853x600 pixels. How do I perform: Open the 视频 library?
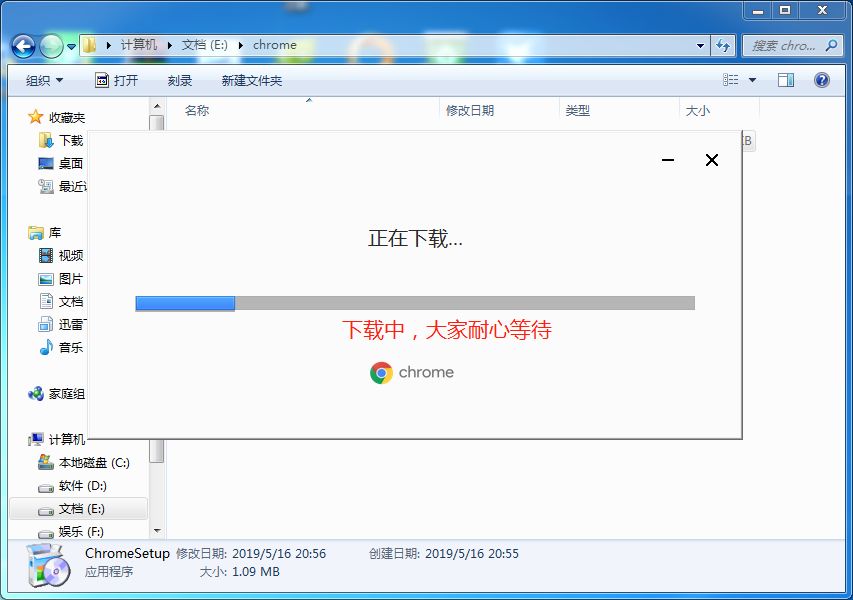tap(71, 256)
